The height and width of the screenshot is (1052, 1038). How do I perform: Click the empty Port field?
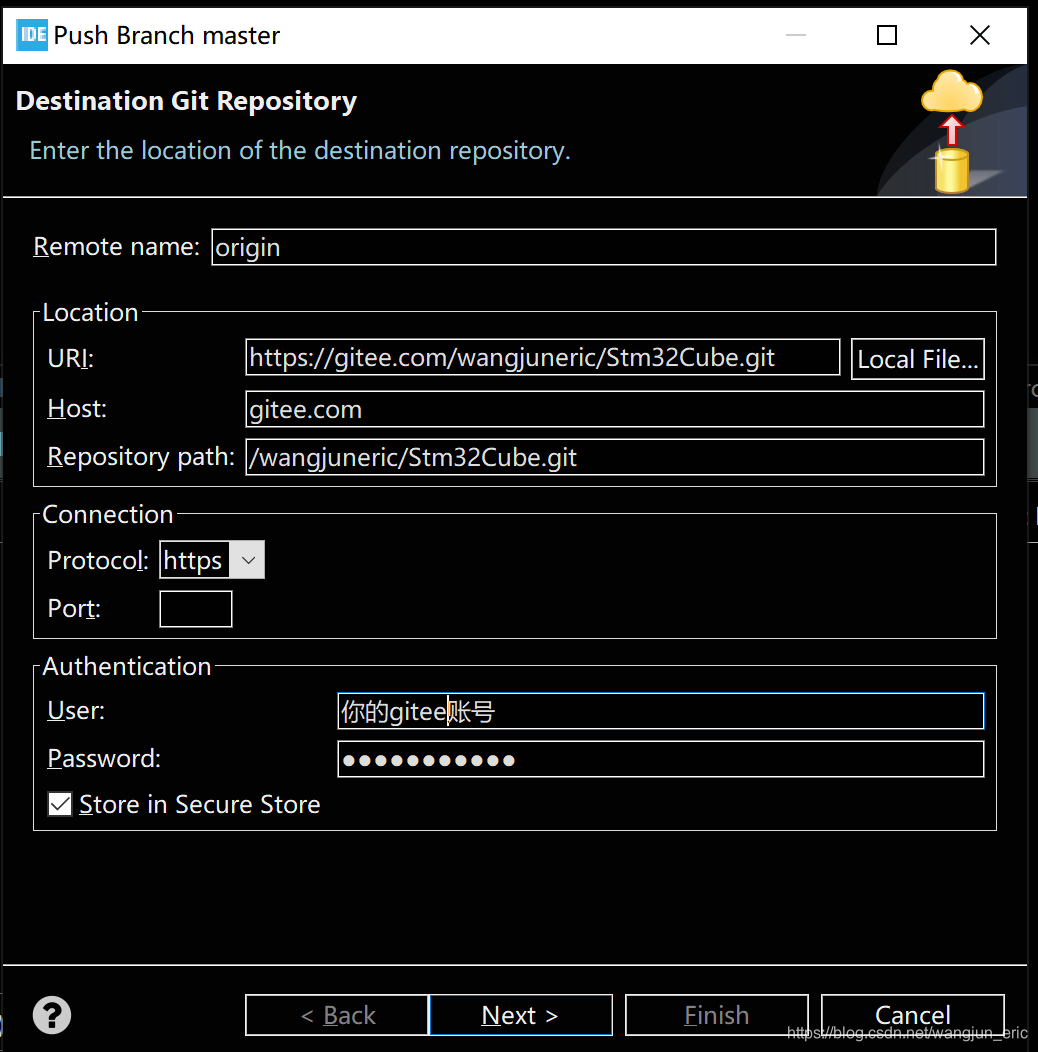click(x=196, y=609)
